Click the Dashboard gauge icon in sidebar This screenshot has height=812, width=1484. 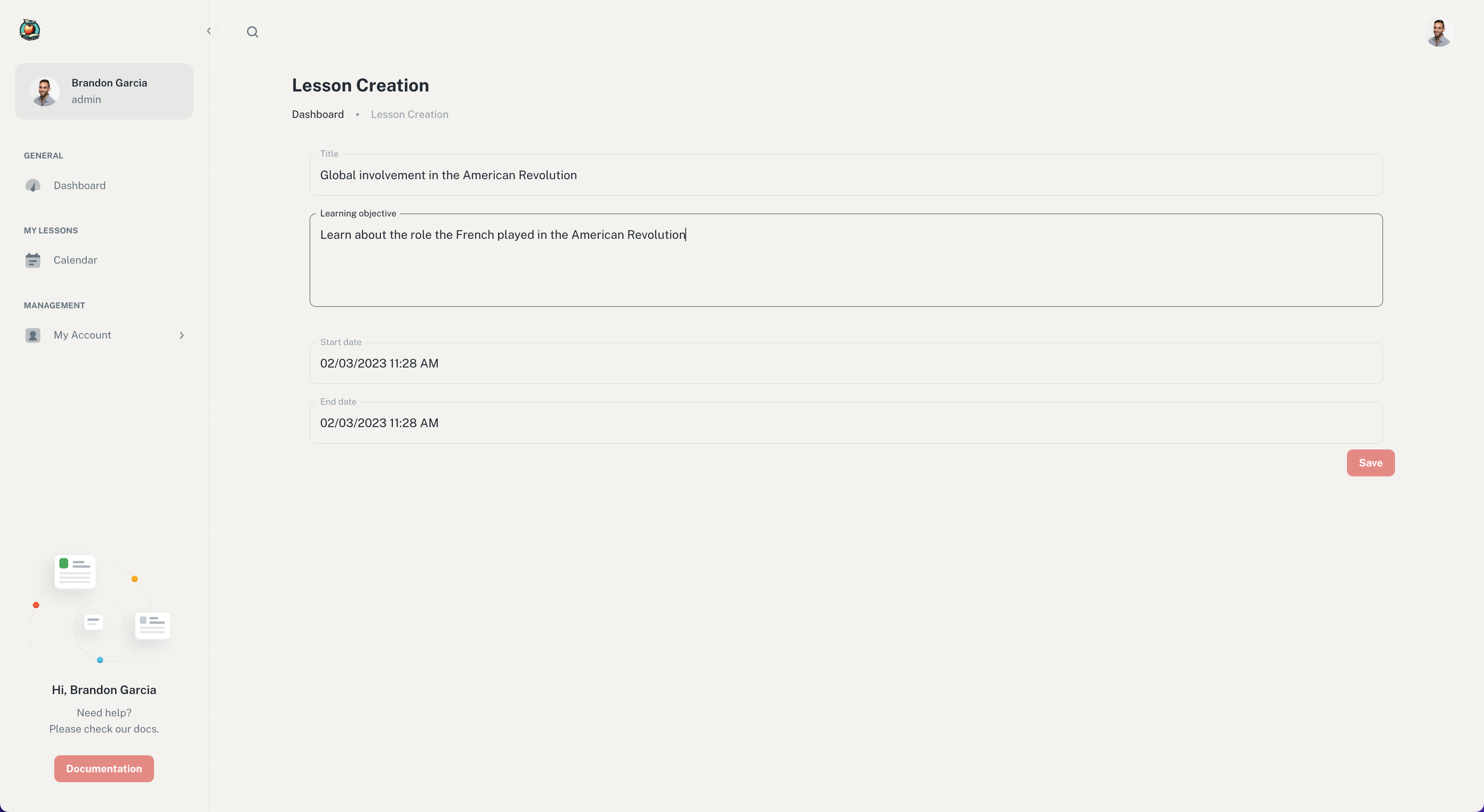coord(33,185)
